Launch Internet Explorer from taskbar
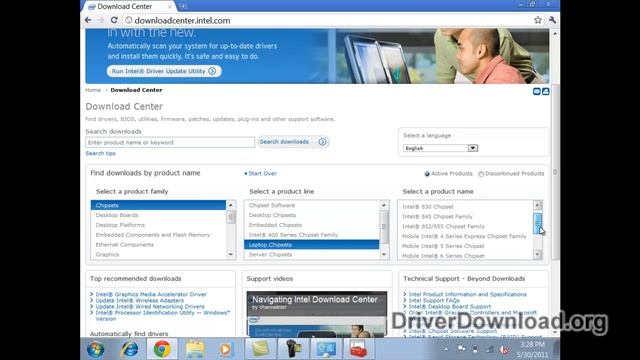640x360 pixels. click(x=130, y=349)
